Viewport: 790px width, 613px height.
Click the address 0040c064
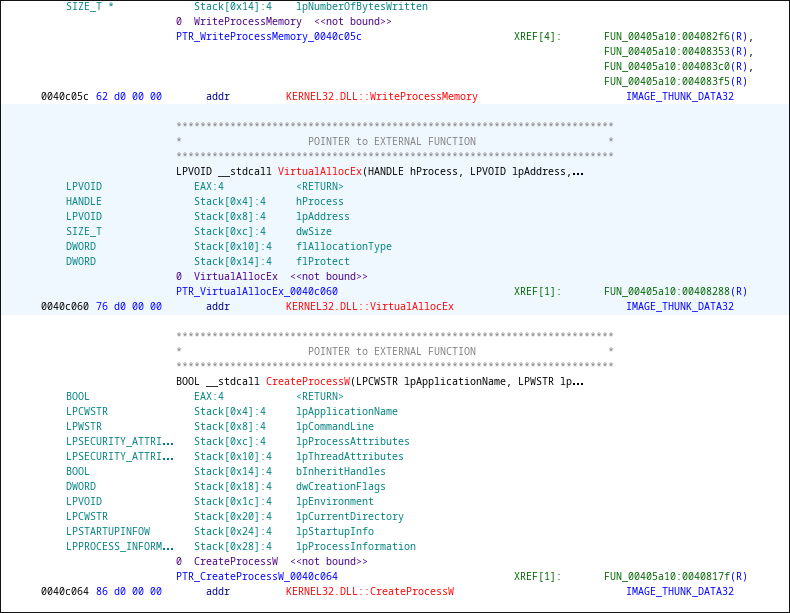point(65,592)
